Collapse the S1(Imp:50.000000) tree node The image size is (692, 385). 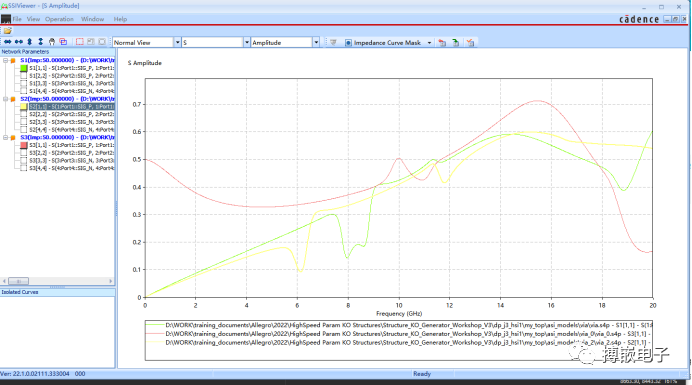5,60
